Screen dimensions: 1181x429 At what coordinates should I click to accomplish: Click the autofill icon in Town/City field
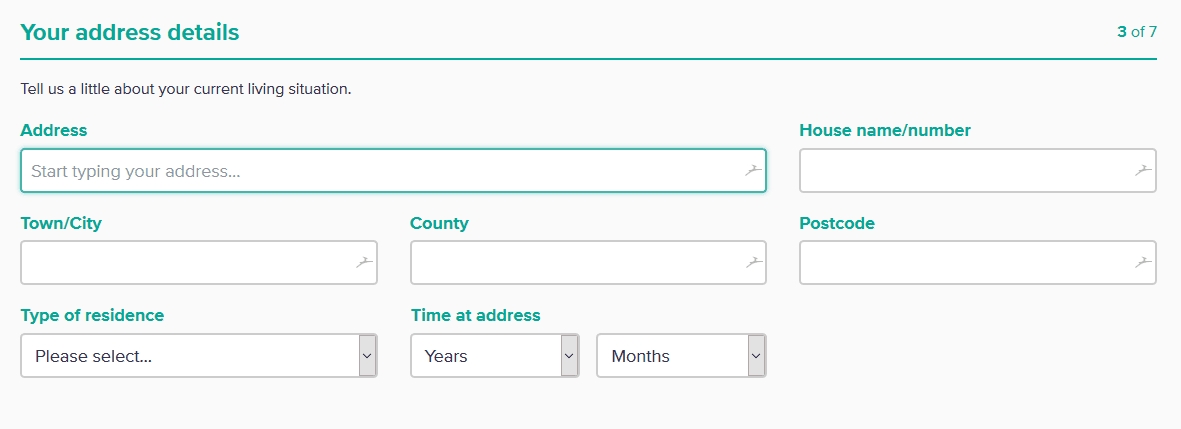pos(364,263)
